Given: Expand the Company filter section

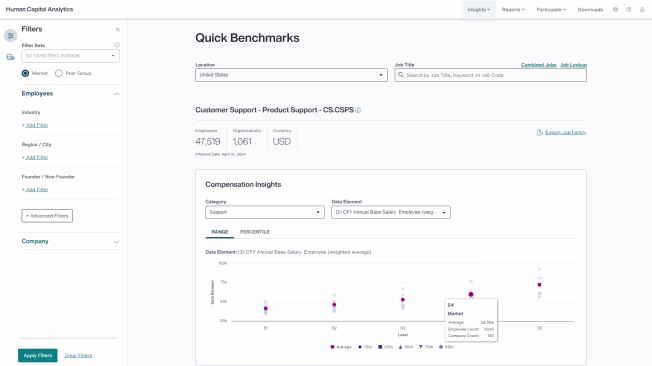Looking at the screenshot, I should 116,242.
